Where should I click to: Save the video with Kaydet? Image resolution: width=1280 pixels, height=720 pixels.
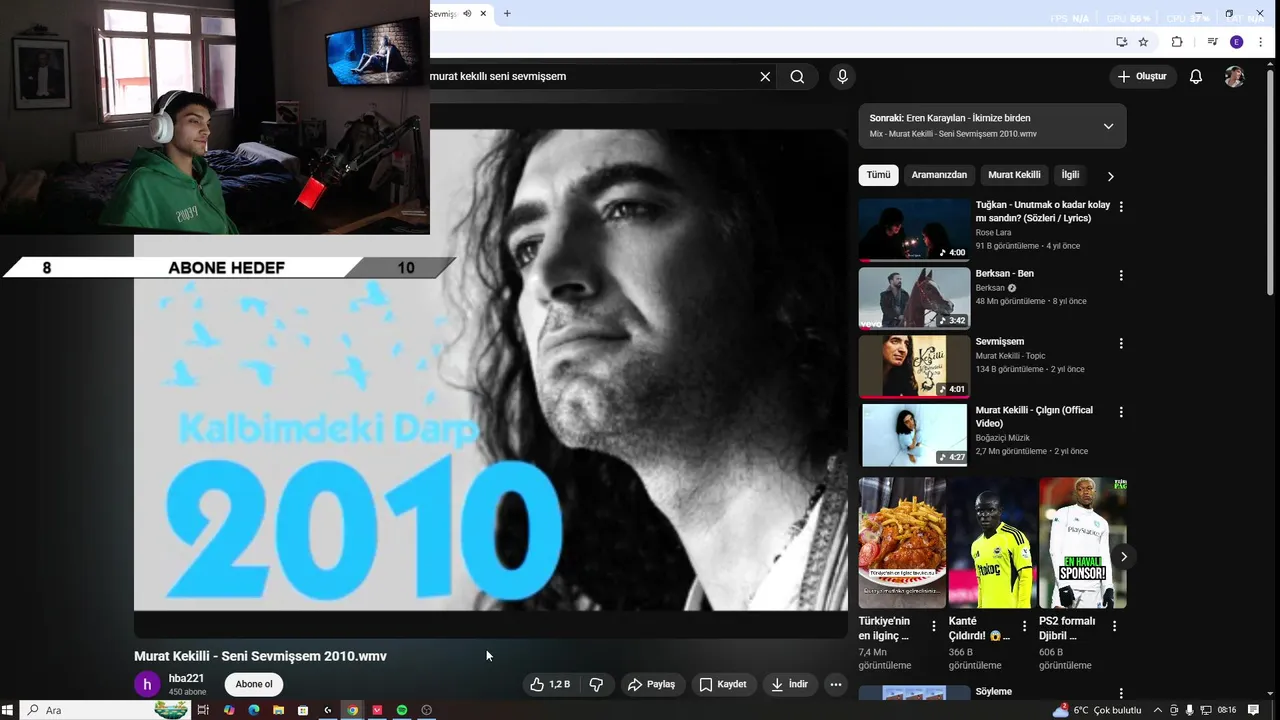(723, 684)
